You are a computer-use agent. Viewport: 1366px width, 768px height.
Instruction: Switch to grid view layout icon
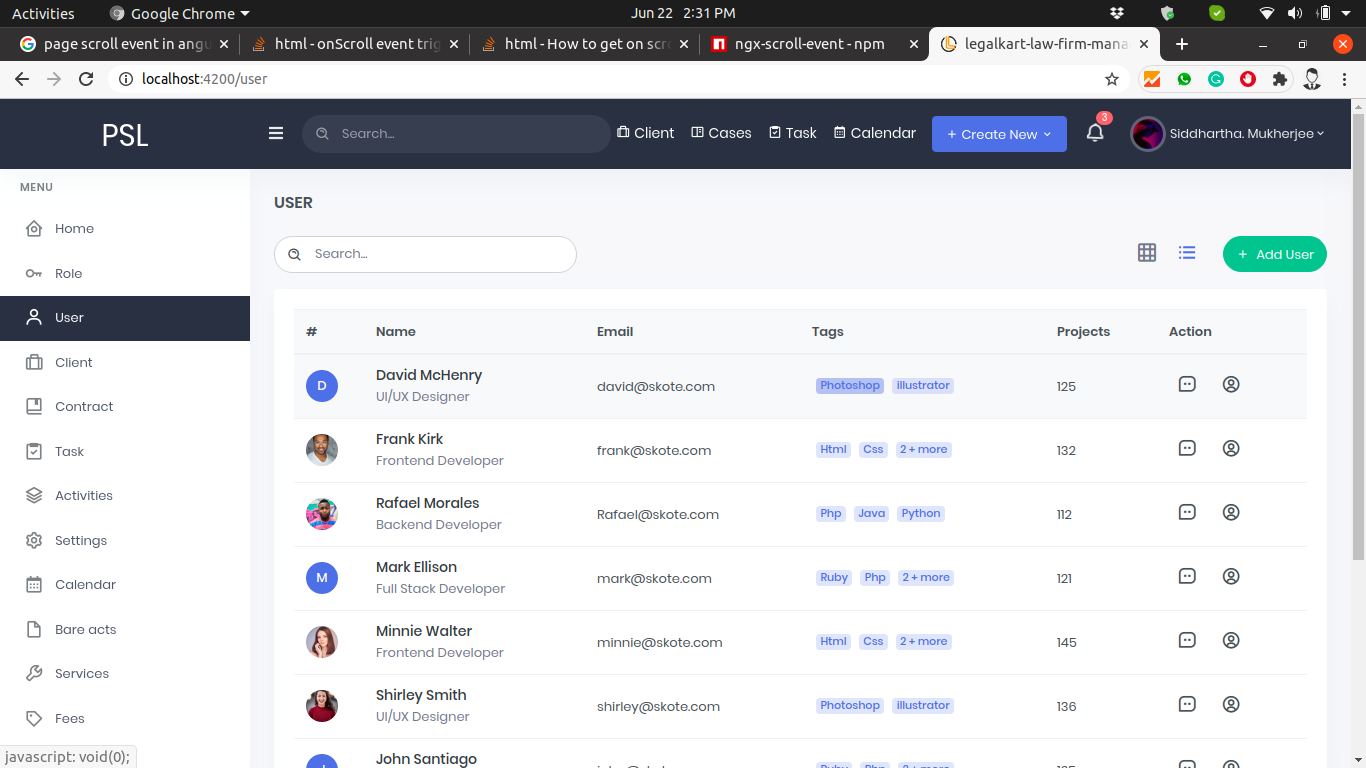tap(1147, 253)
